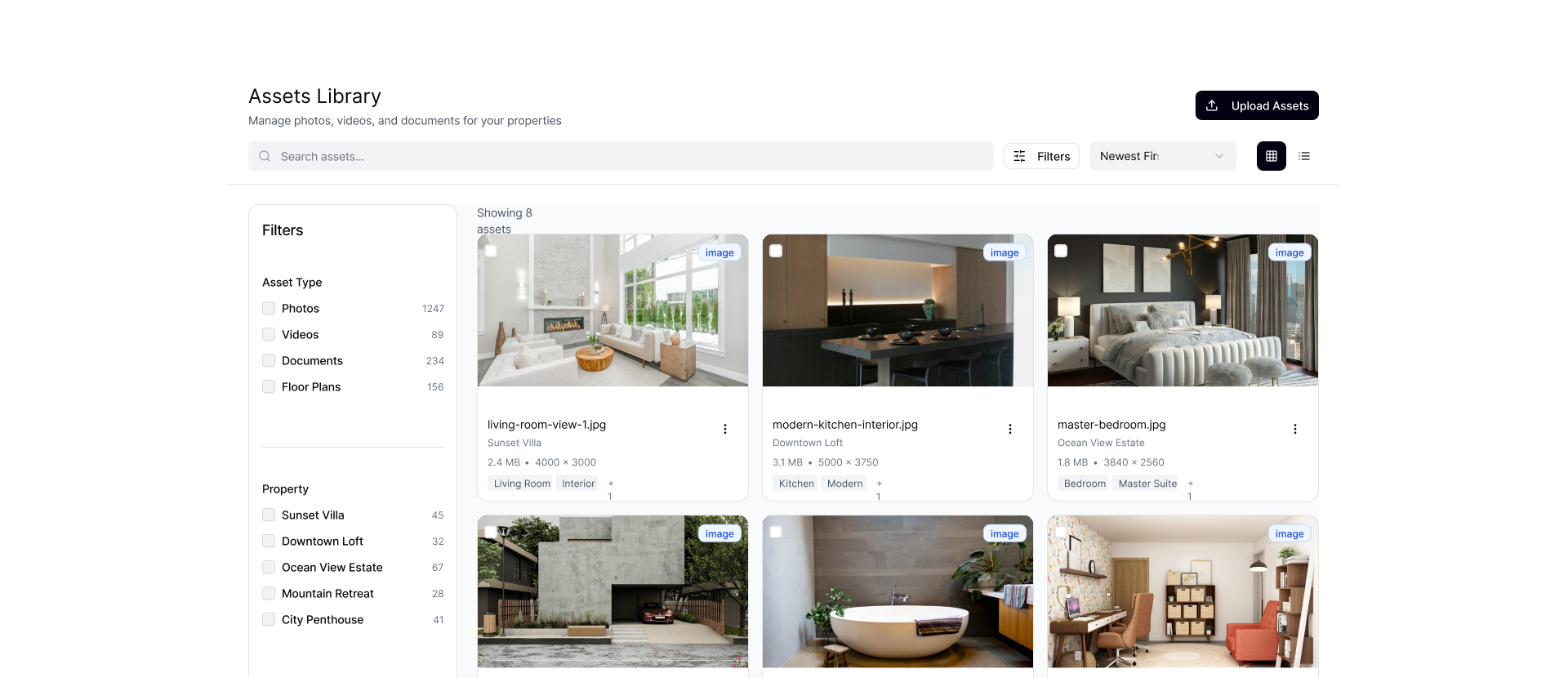The width and height of the screenshot is (1568, 678).
Task: Click the modern-kitchen-interior.jpg file name
Action: (x=845, y=425)
